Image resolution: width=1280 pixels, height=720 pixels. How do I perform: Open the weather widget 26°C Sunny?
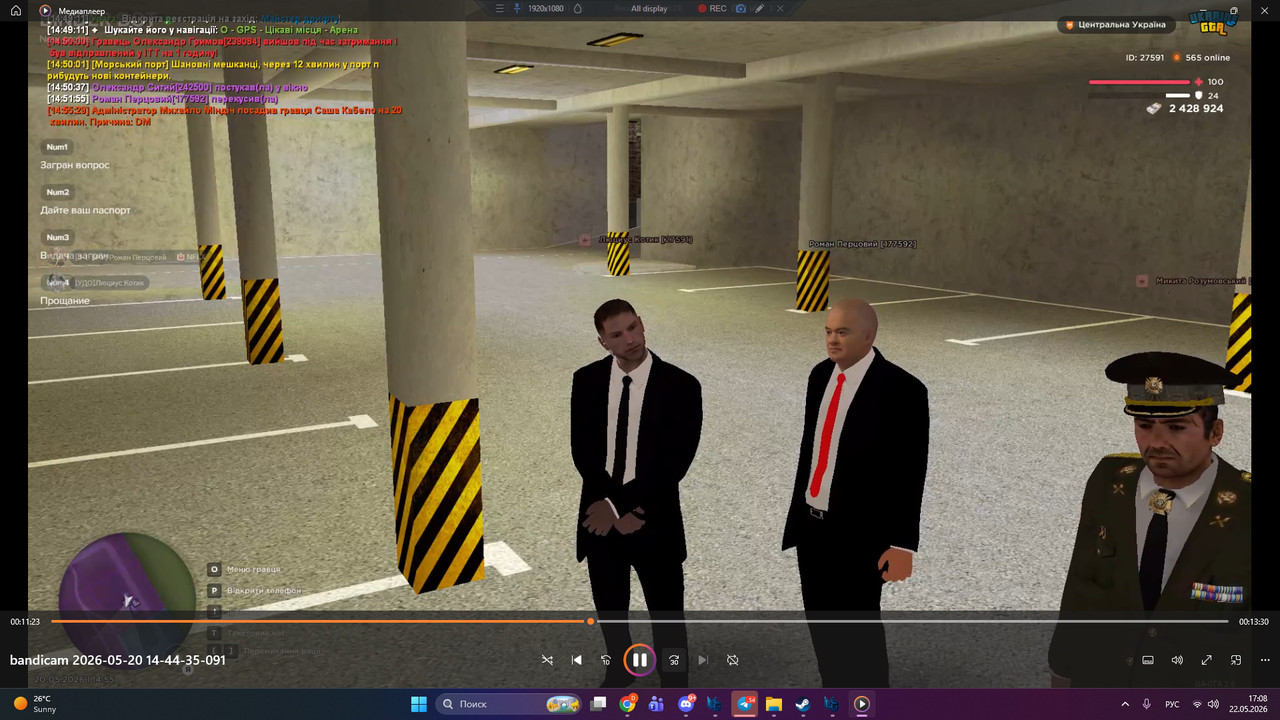point(36,704)
